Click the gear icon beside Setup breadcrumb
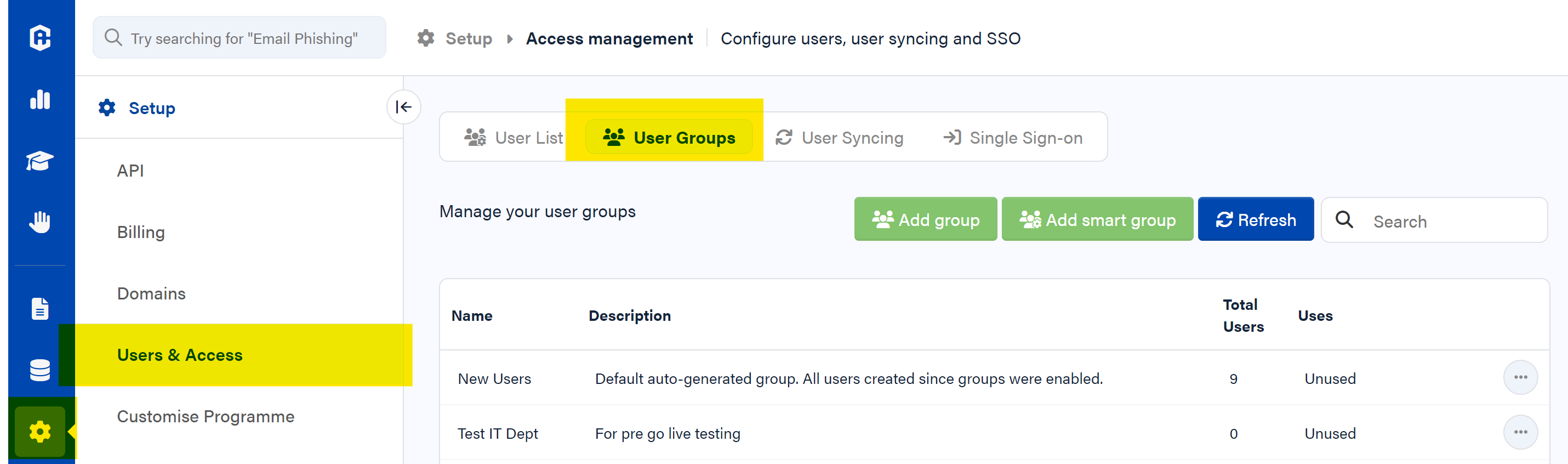Image resolution: width=1568 pixels, height=464 pixels. coord(425,38)
